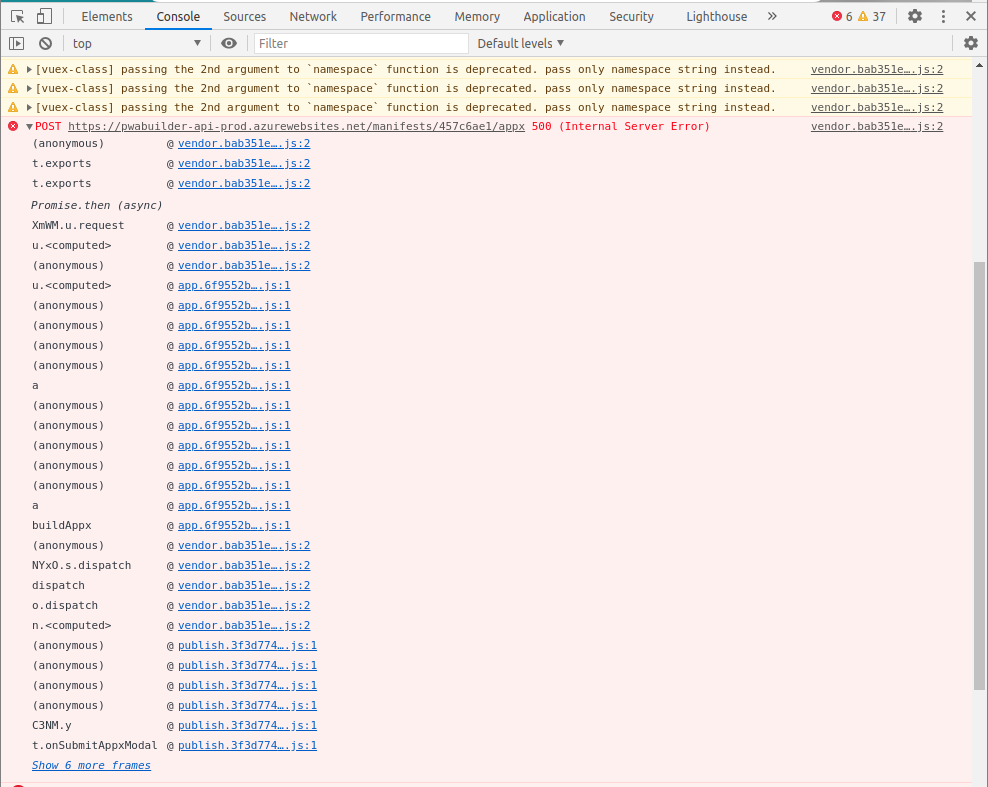
Task: Collapse the POST error stack trace
Action: (29, 127)
